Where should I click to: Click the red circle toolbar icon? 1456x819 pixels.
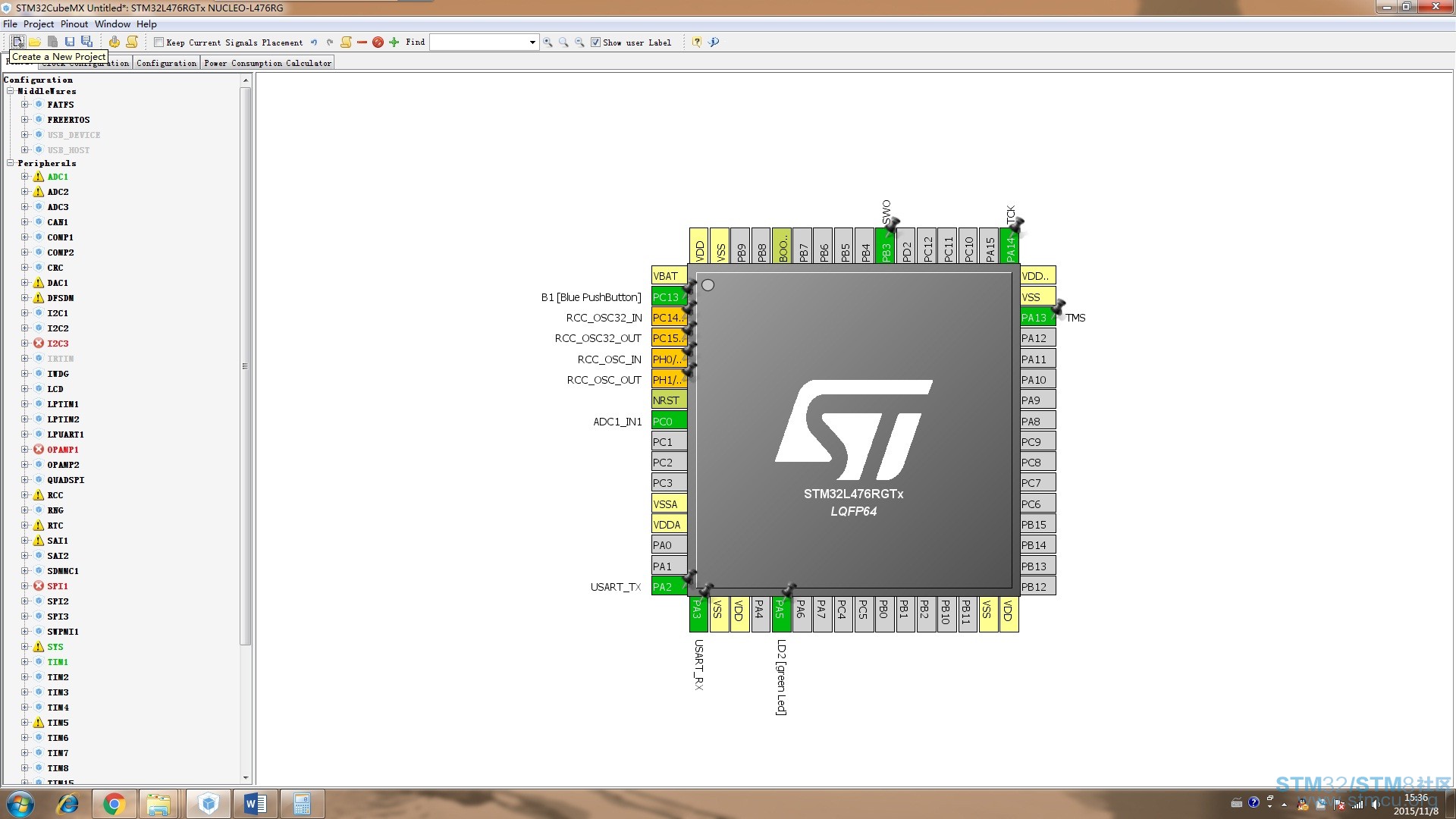(x=378, y=42)
